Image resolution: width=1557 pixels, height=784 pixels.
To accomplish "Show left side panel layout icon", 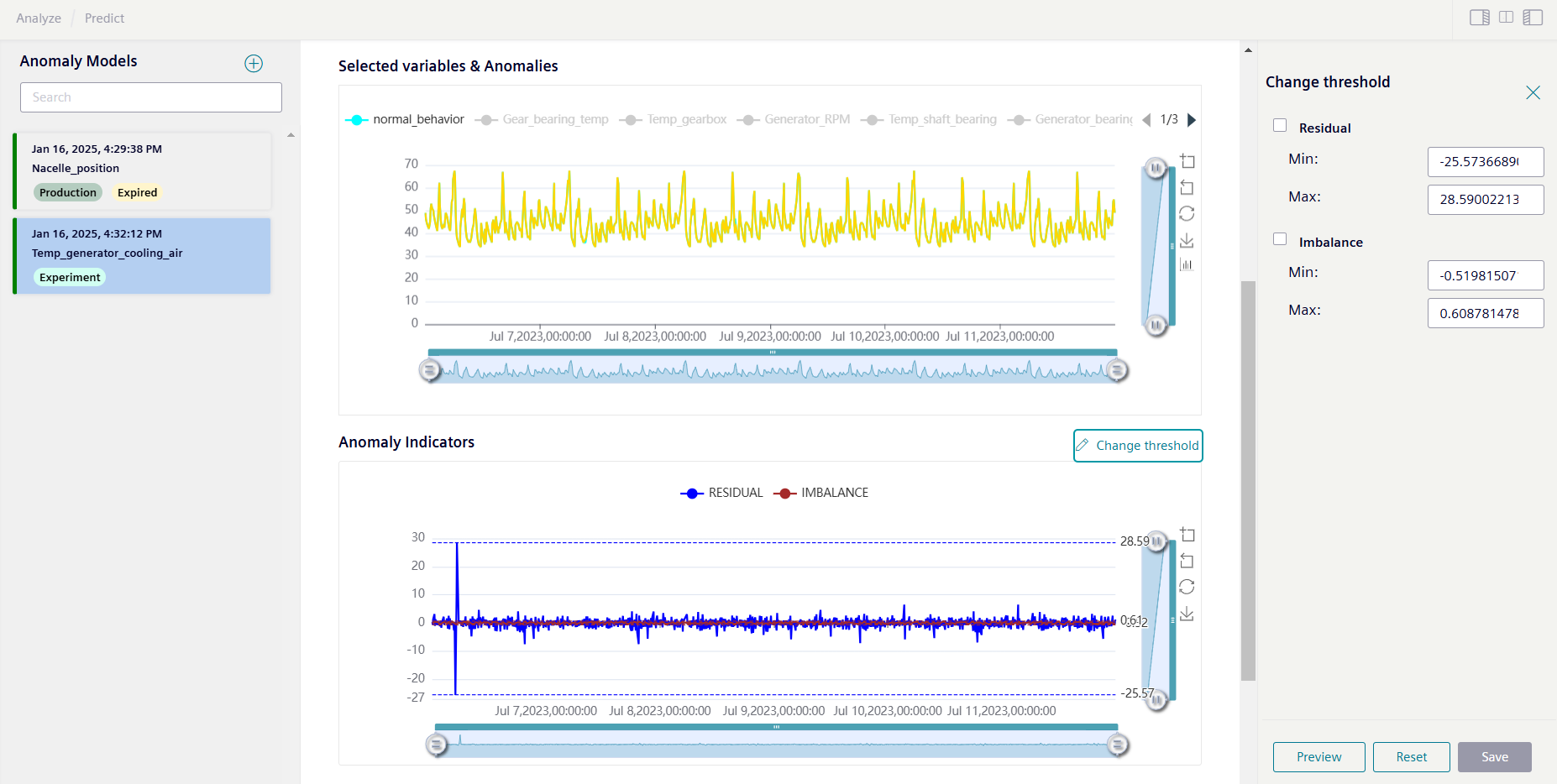I will tap(1533, 18).
